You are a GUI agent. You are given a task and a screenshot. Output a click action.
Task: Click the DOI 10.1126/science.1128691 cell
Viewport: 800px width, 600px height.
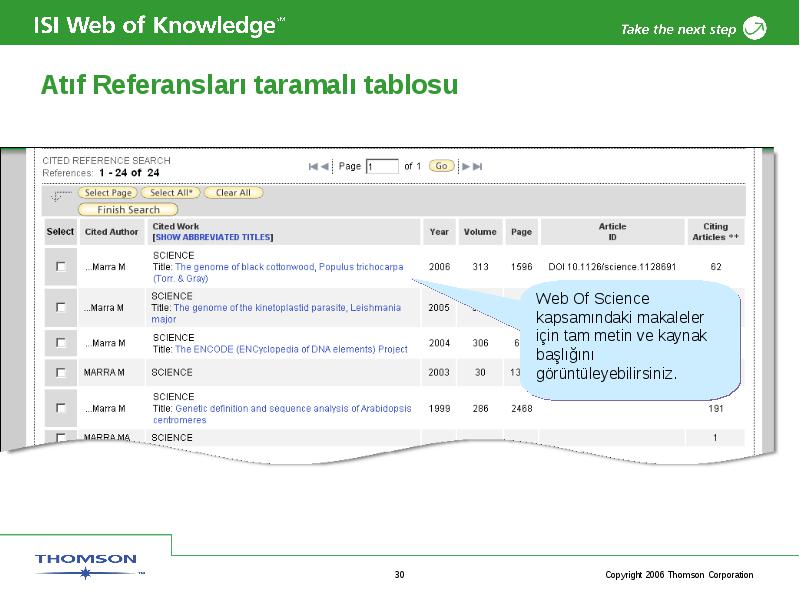(612, 266)
